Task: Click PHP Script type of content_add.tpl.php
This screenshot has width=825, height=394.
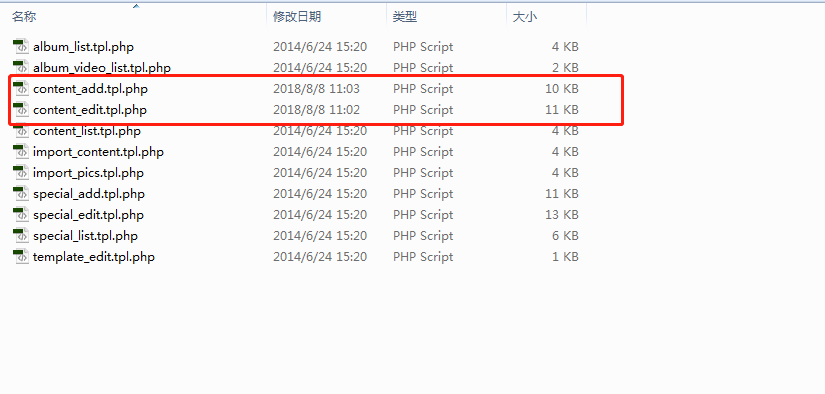Action: point(423,89)
